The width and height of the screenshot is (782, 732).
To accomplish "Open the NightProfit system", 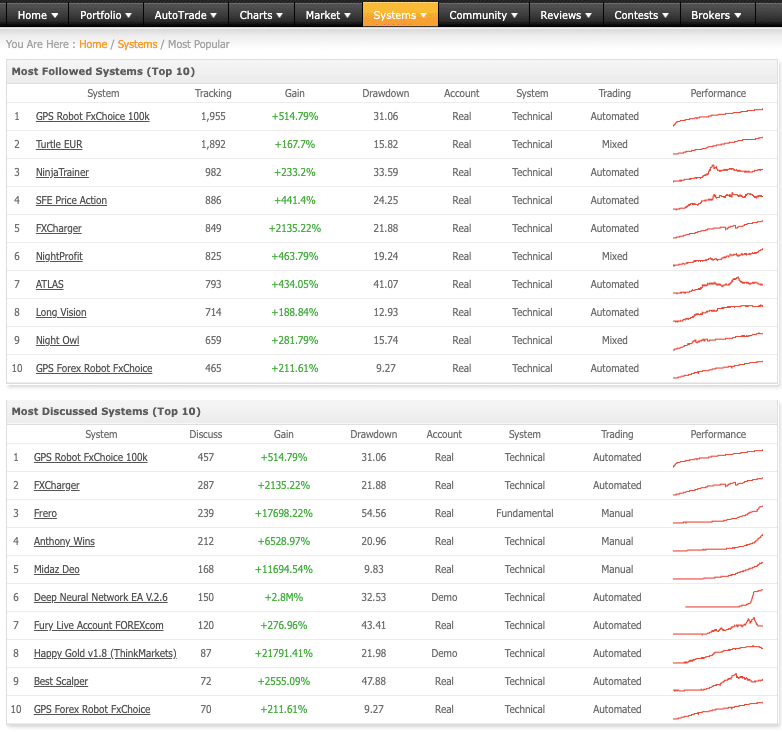I will coord(59,256).
